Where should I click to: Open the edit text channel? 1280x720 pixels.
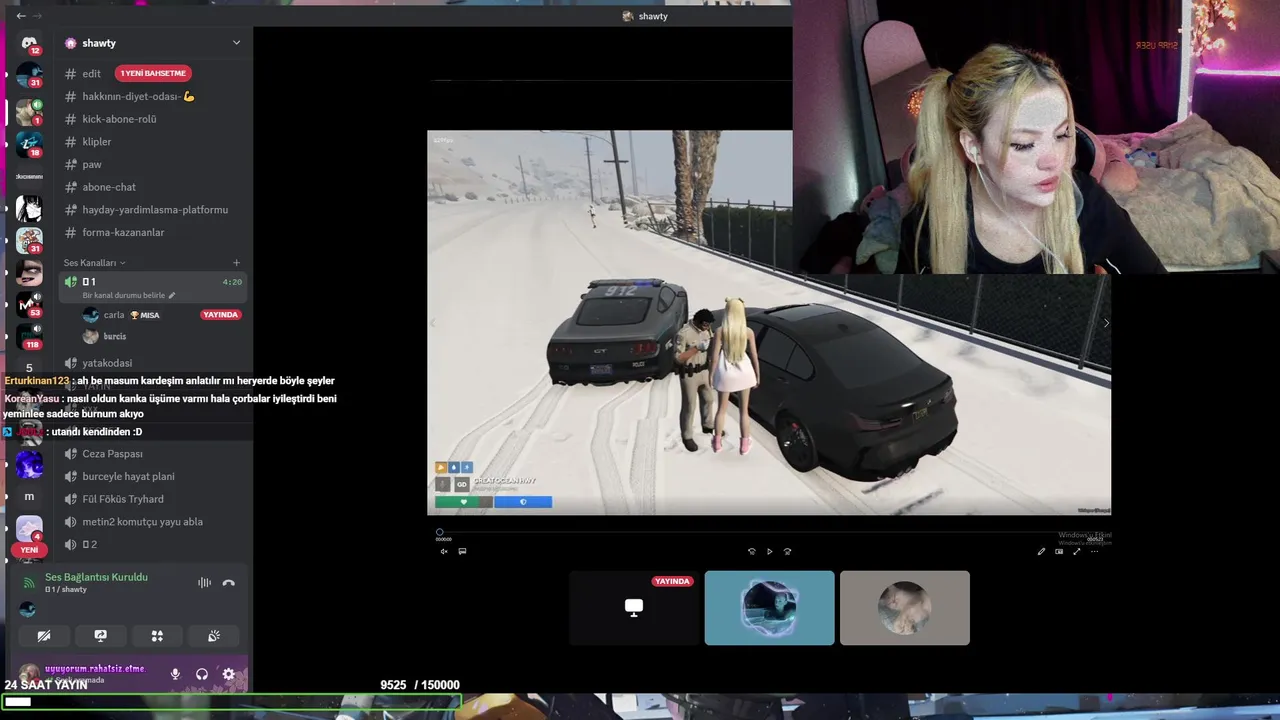(91, 73)
